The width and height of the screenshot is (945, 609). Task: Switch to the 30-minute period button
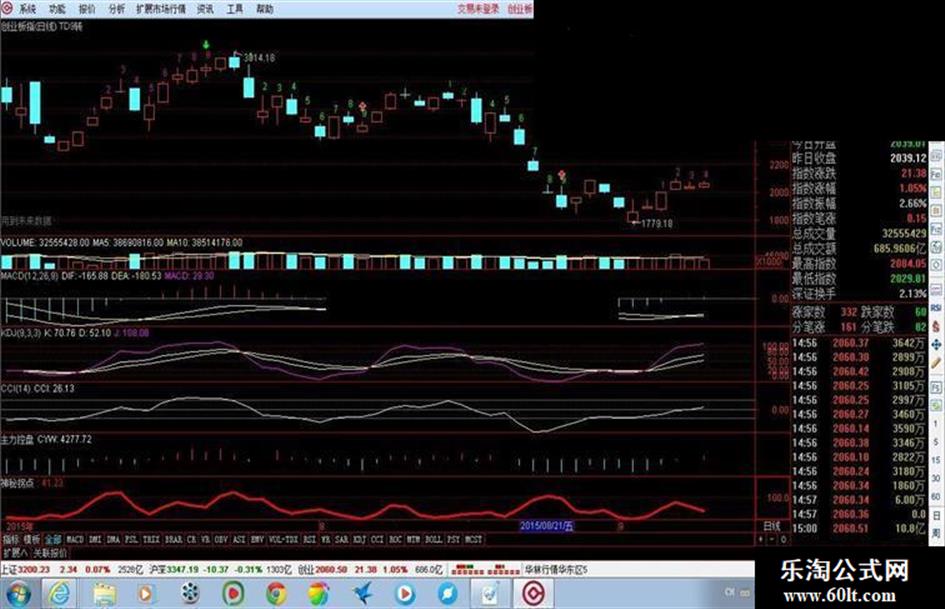936,478
